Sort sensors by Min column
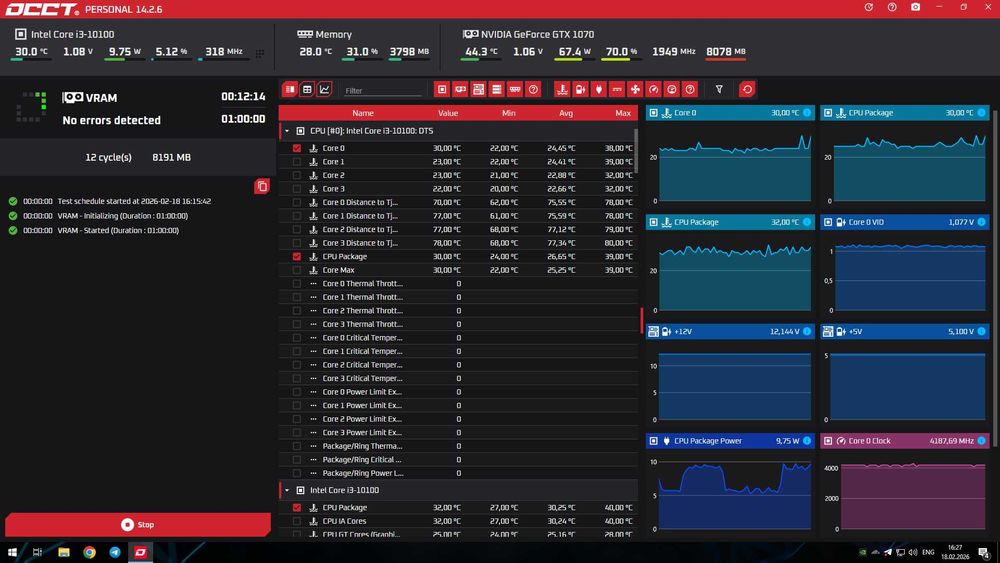The image size is (1000, 563). click(x=508, y=113)
